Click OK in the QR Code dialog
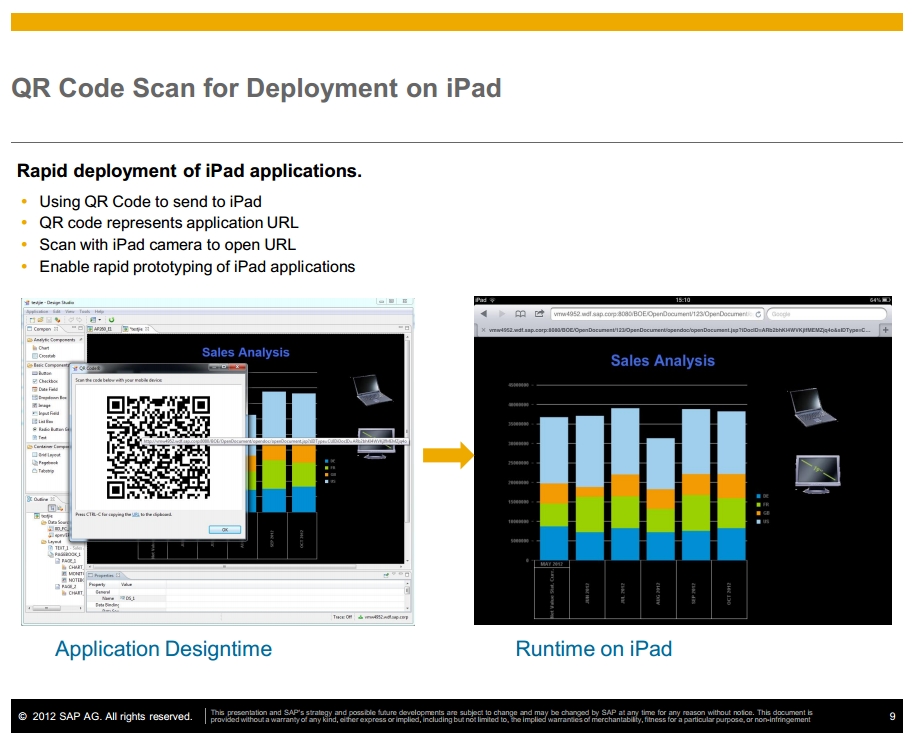 (x=225, y=529)
